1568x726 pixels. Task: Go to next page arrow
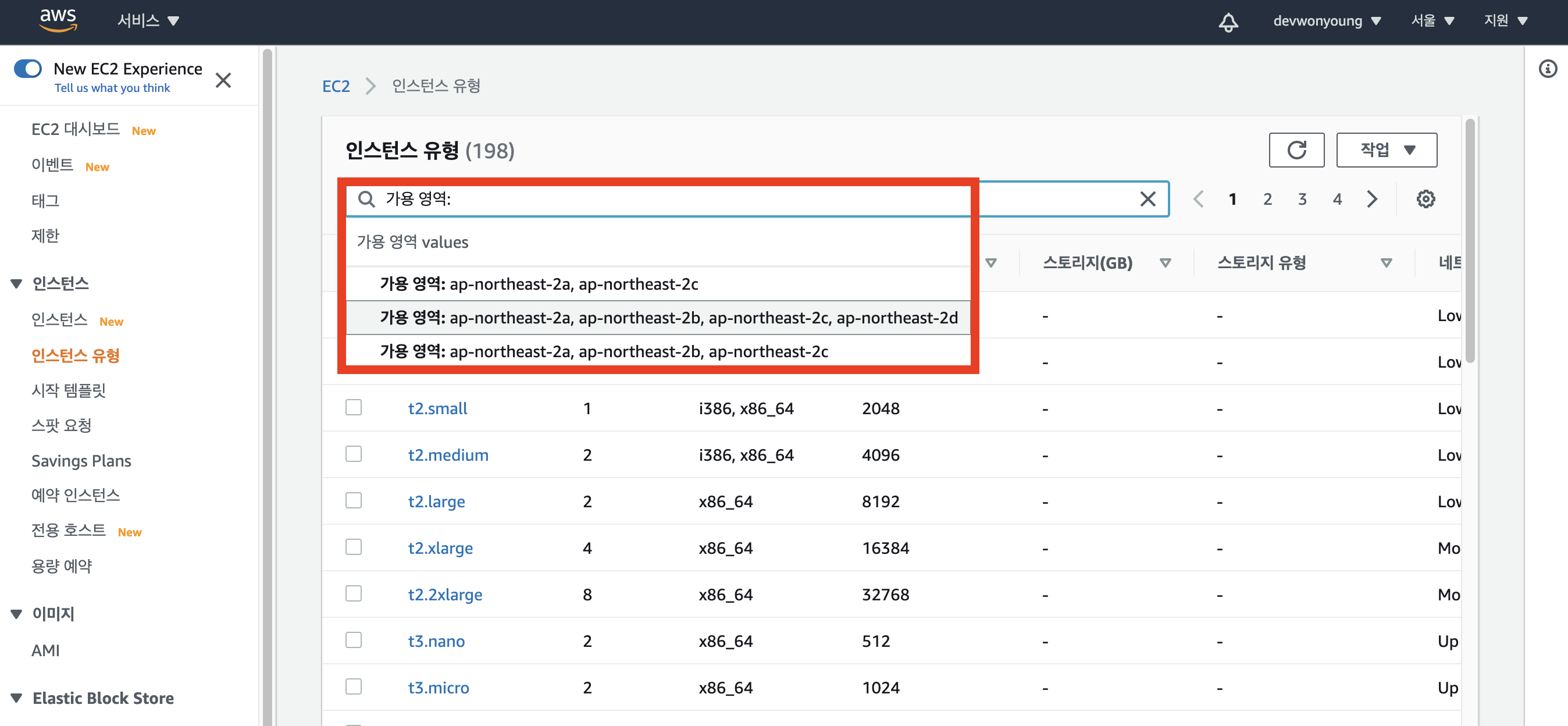click(x=1372, y=199)
